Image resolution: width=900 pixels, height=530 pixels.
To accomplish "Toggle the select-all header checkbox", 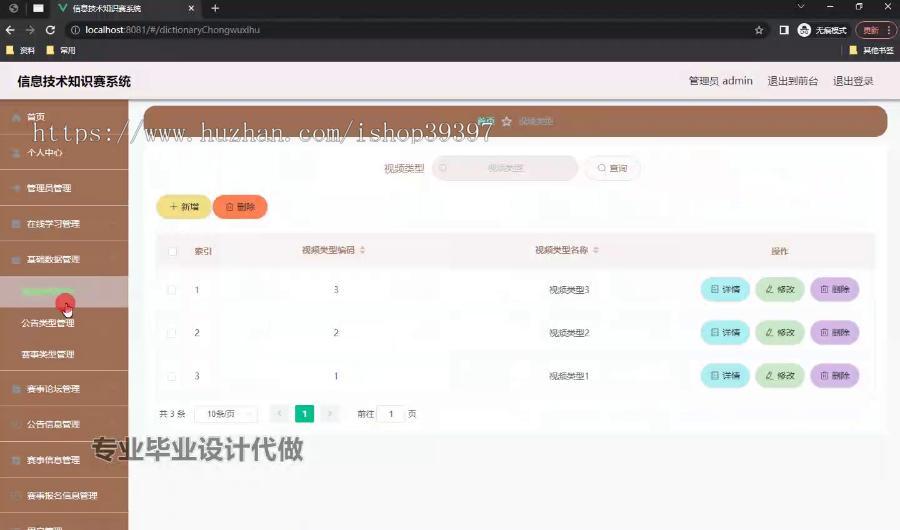I will pos(172,252).
